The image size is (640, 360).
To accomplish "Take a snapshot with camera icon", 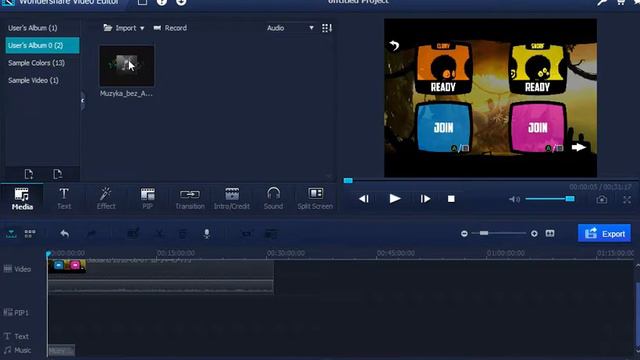I will [x=602, y=199].
